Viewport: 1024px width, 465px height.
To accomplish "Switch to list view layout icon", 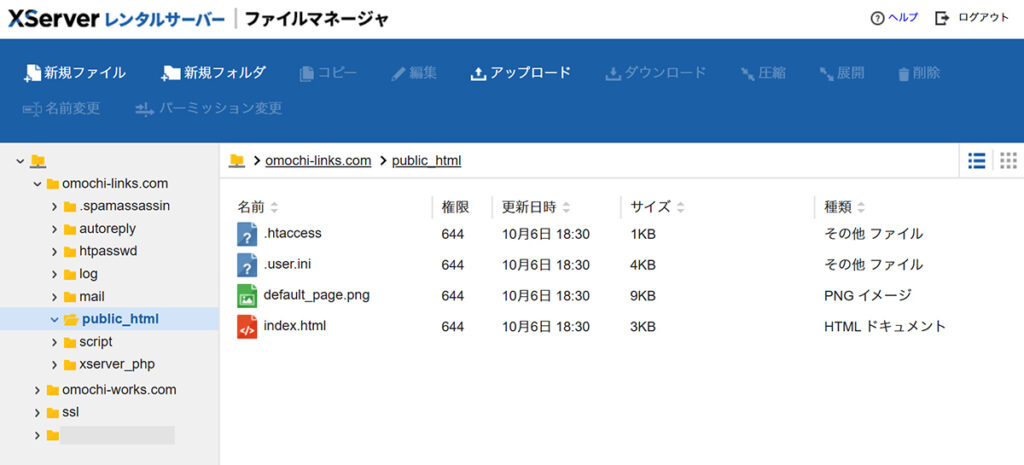I will click(x=977, y=161).
